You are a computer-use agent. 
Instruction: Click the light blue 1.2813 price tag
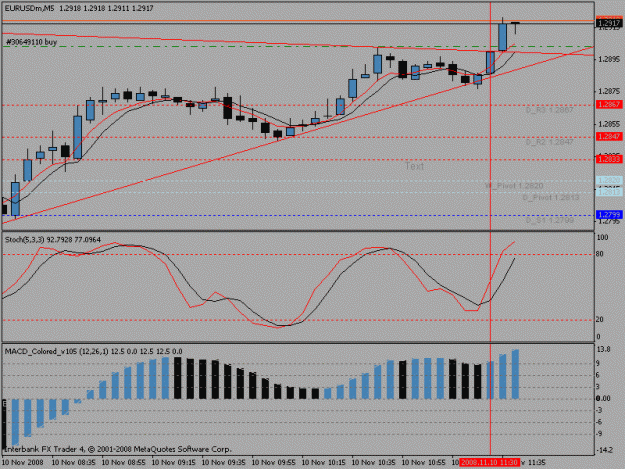tap(609, 192)
